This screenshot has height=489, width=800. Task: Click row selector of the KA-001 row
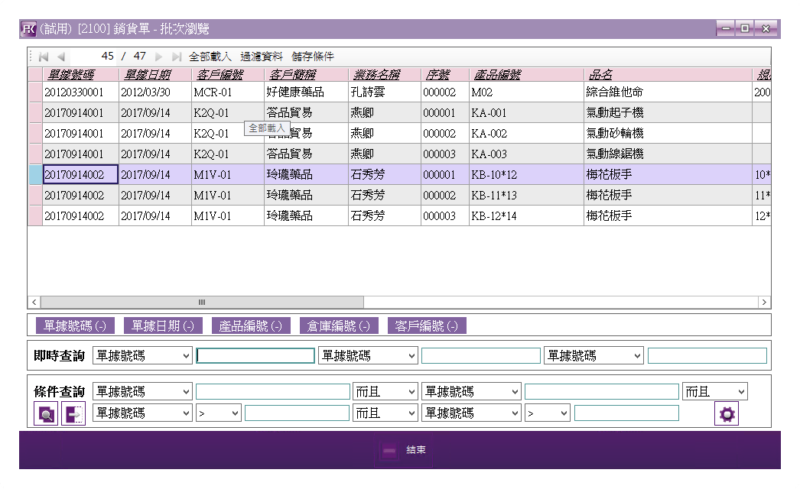(x=35, y=113)
